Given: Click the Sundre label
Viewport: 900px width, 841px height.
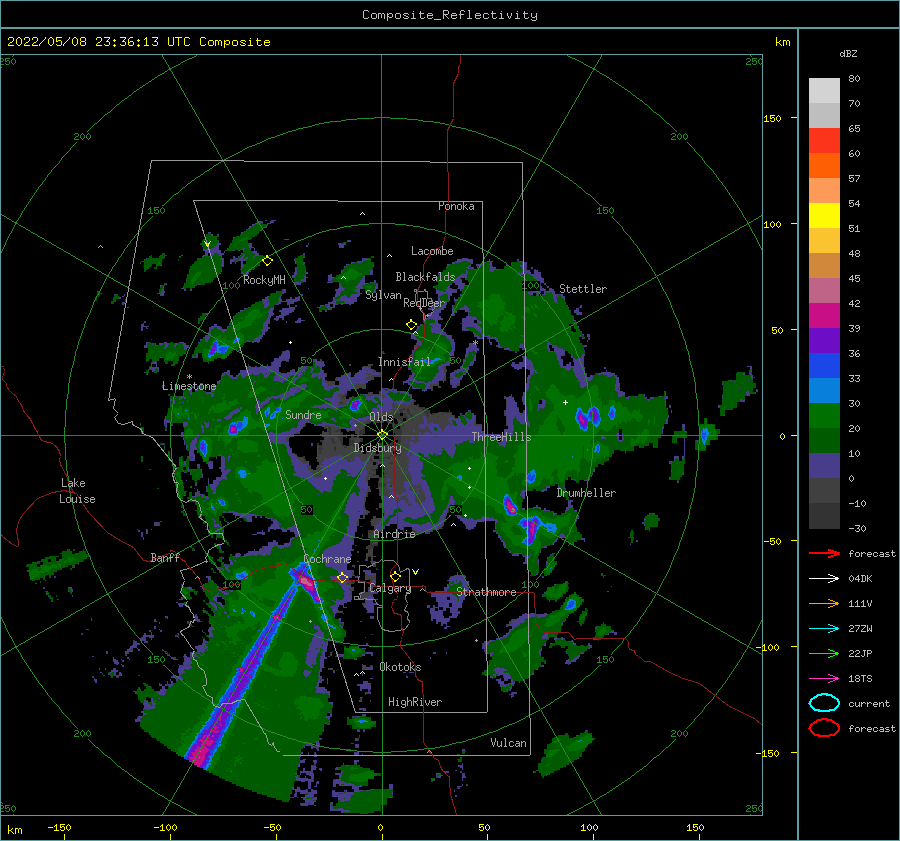Looking at the screenshot, I should 303,414.
